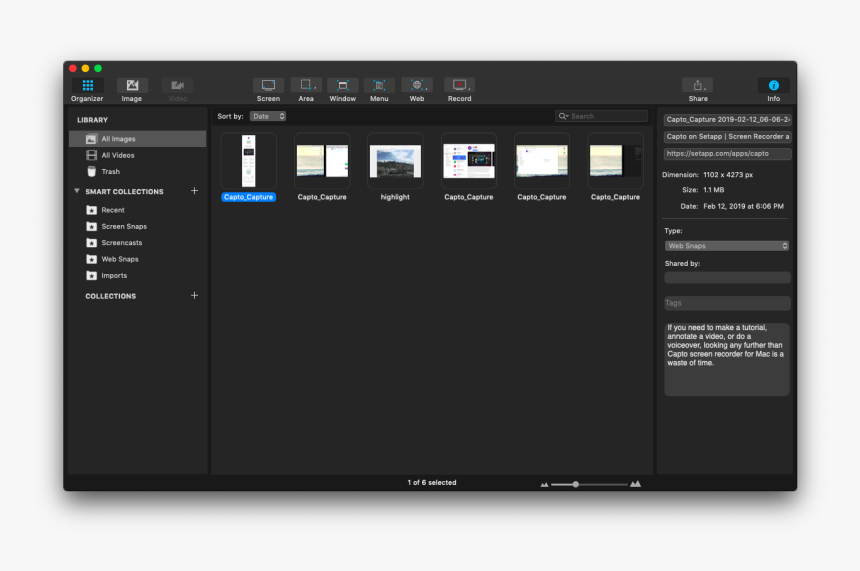Open the Share menu icon
Screen dimensions: 860x571
[697, 86]
